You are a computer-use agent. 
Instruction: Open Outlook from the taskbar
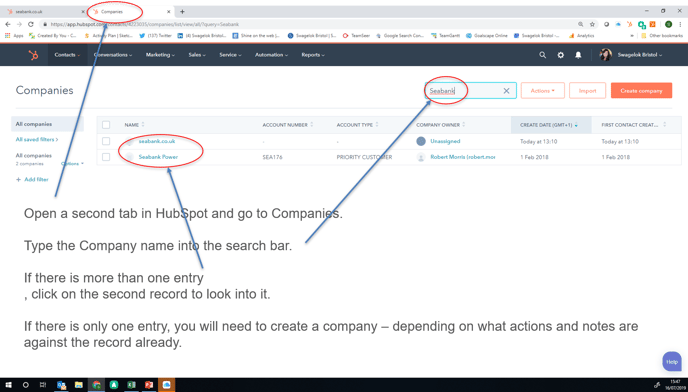tap(61, 385)
